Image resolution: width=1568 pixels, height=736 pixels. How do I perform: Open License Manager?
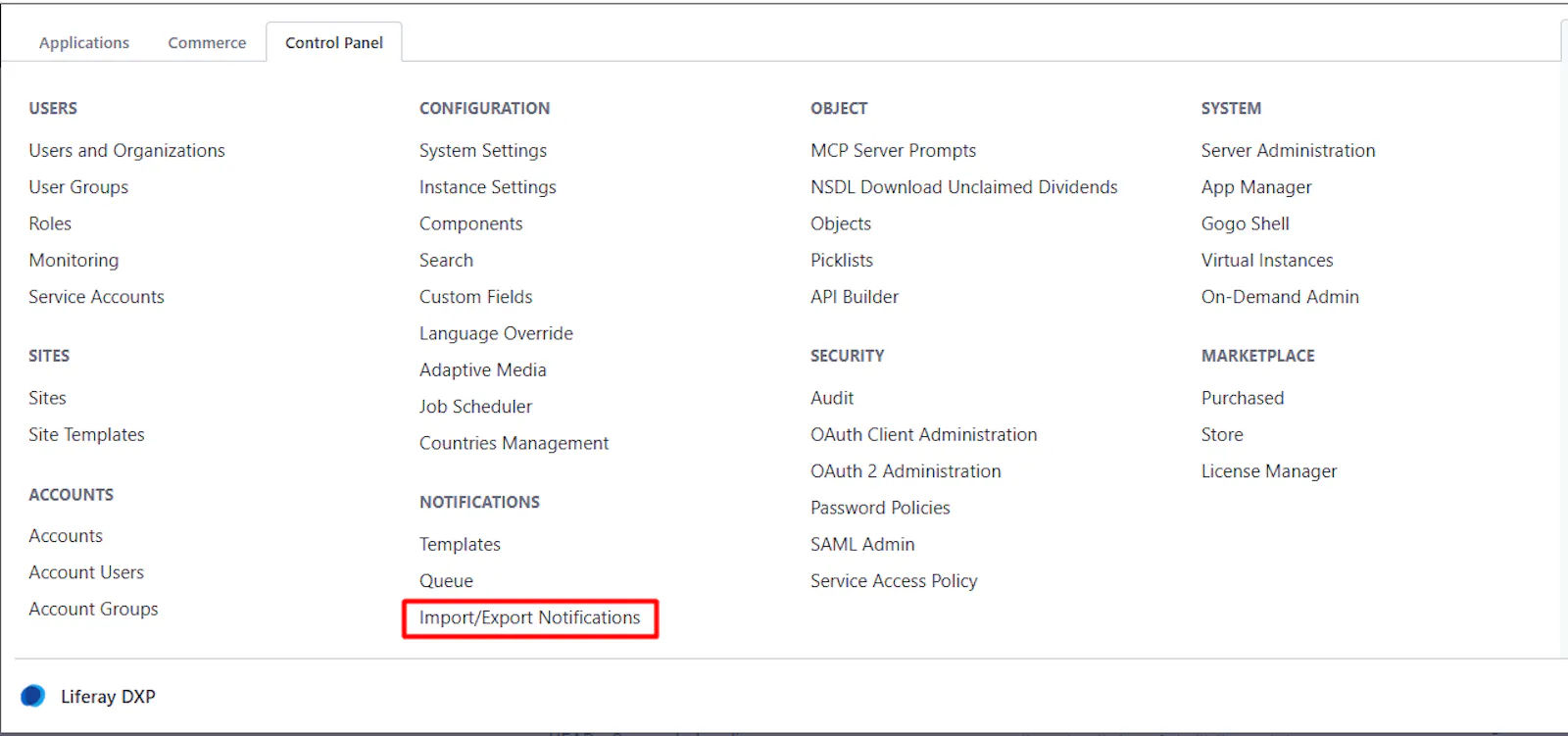coord(1268,471)
